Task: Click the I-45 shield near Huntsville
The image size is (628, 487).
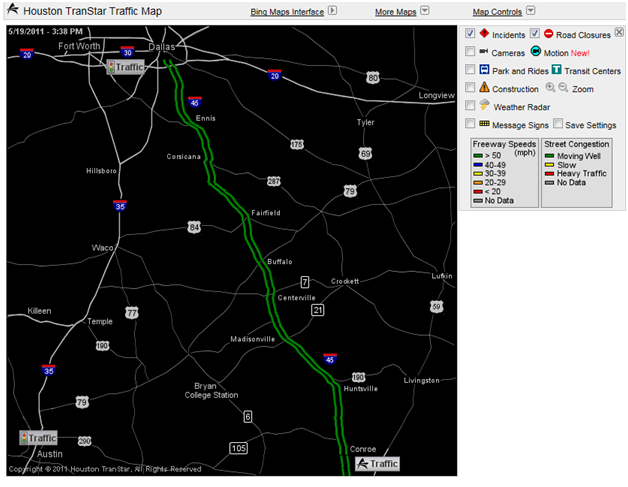Action: [x=330, y=359]
